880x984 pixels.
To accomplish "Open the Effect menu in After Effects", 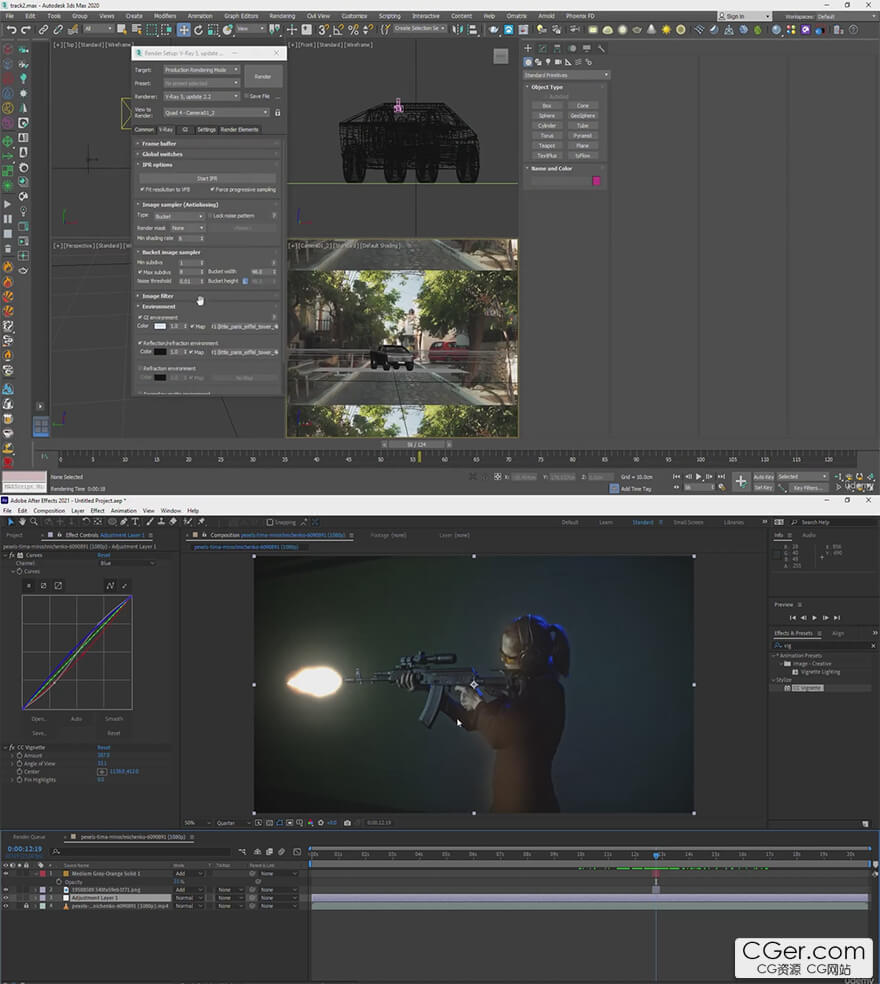I will point(97,511).
